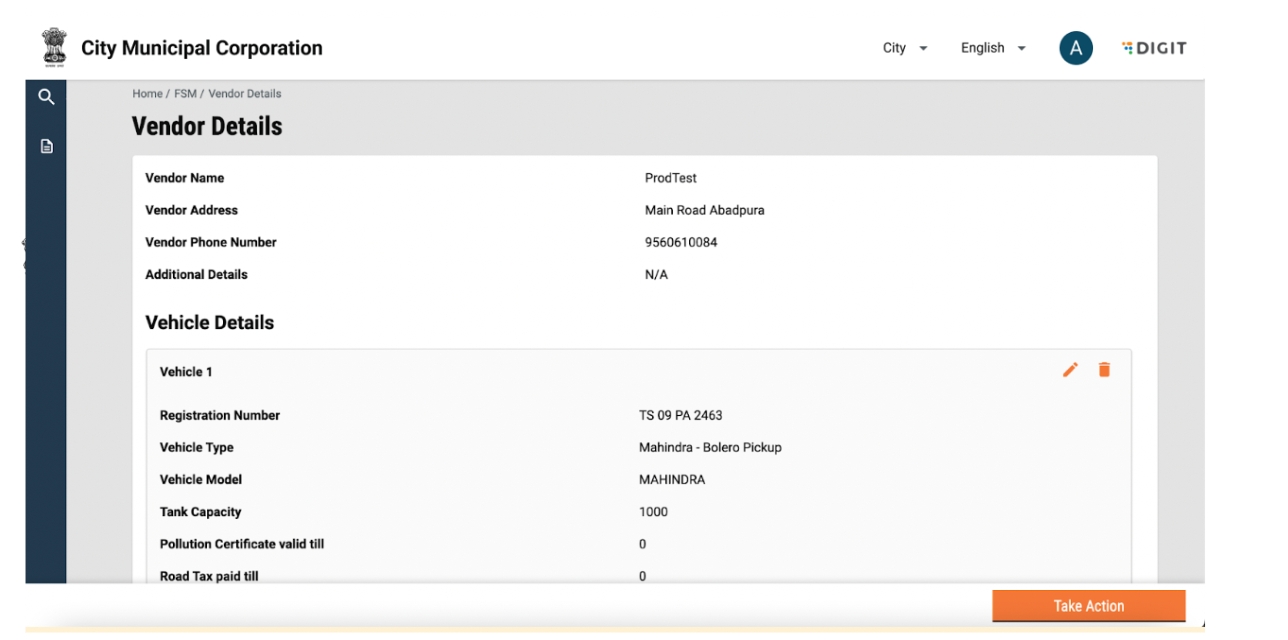Go to Home via the breadcrumb
This screenshot has width=1288, height=640.
pos(147,94)
